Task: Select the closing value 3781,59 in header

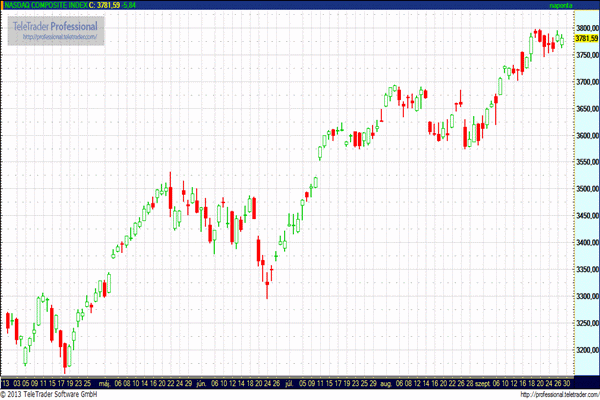Action: [x=107, y=5]
